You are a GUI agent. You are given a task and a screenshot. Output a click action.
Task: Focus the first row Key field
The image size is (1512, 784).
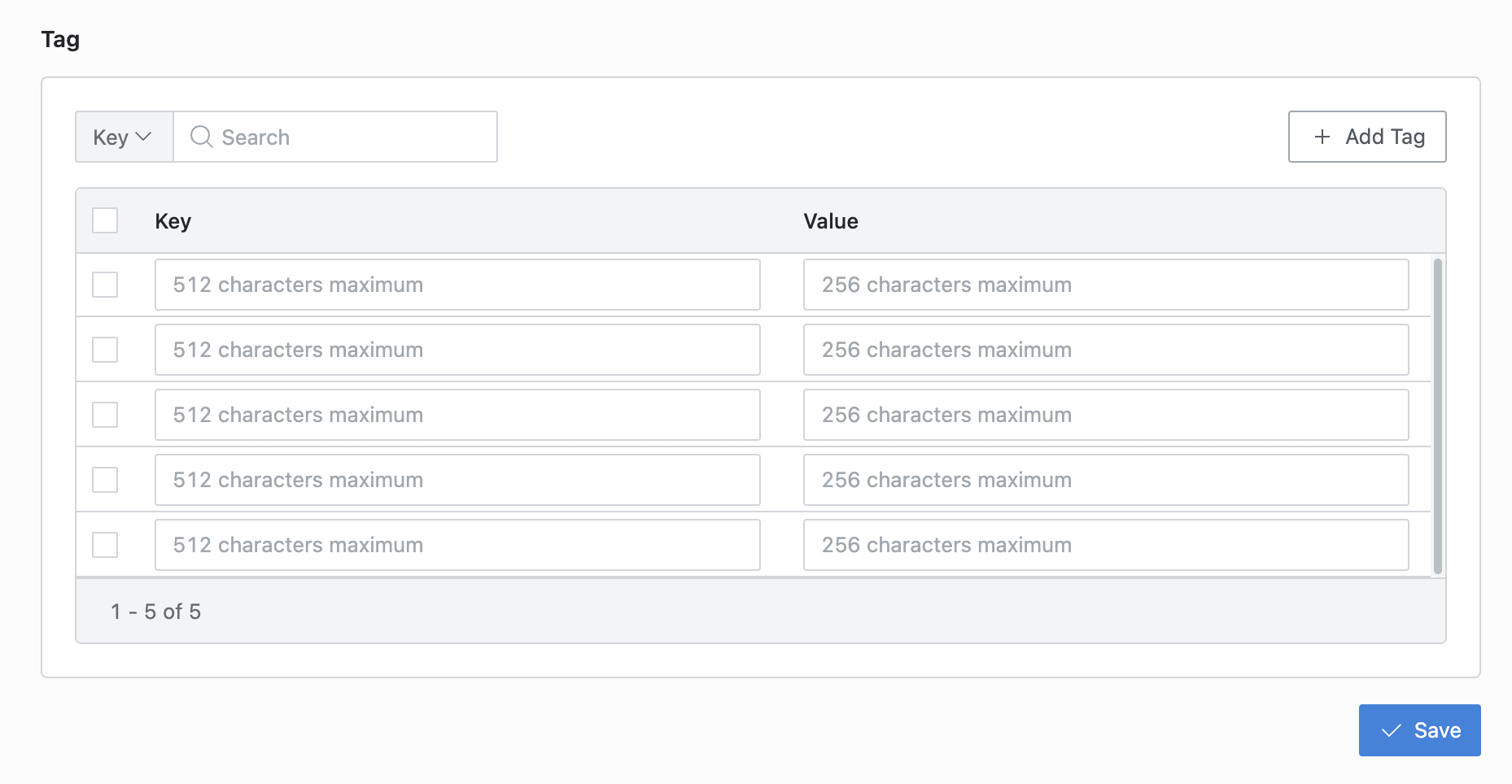[x=457, y=285]
